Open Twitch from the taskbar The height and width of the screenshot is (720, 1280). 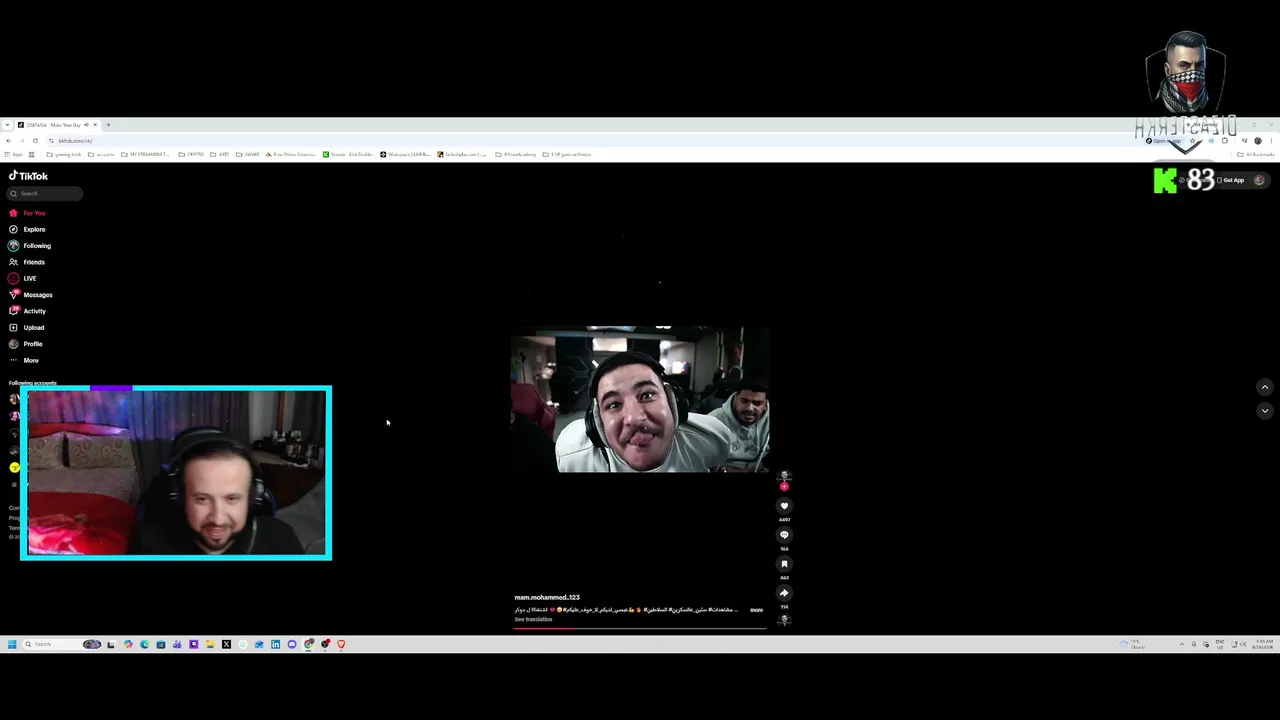coord(193,644)
